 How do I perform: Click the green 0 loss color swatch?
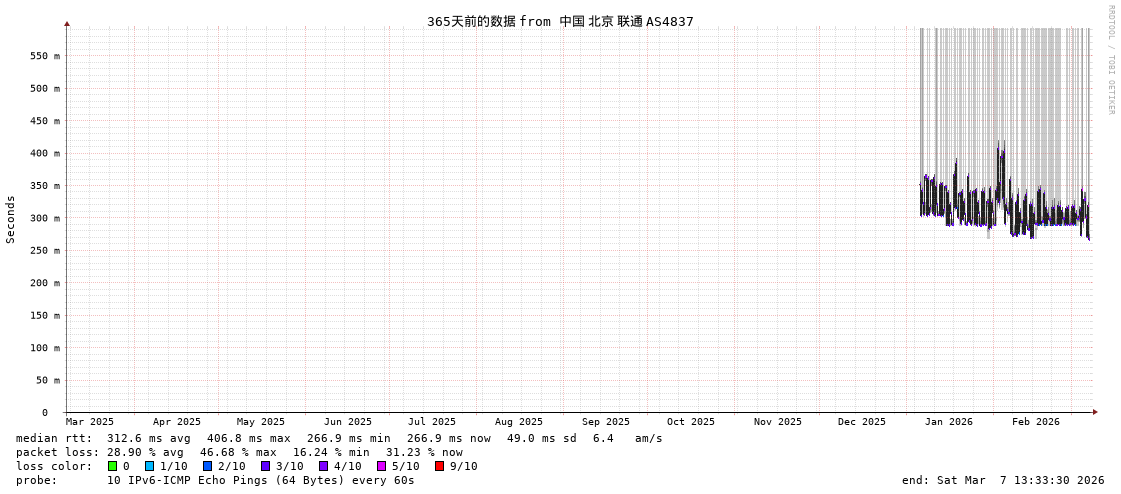[x=113, y=466]
